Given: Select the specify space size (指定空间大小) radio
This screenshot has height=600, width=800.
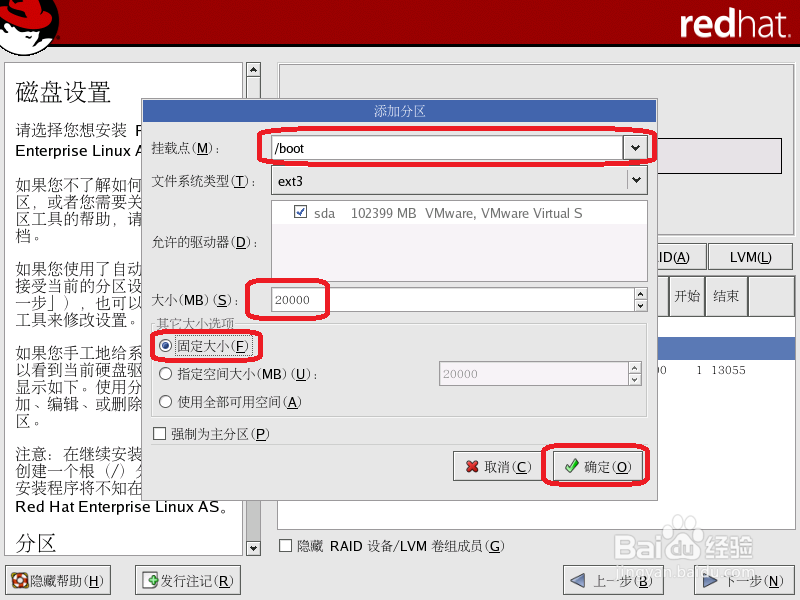Looking at the screenshot, I should [x=165, y=374].
